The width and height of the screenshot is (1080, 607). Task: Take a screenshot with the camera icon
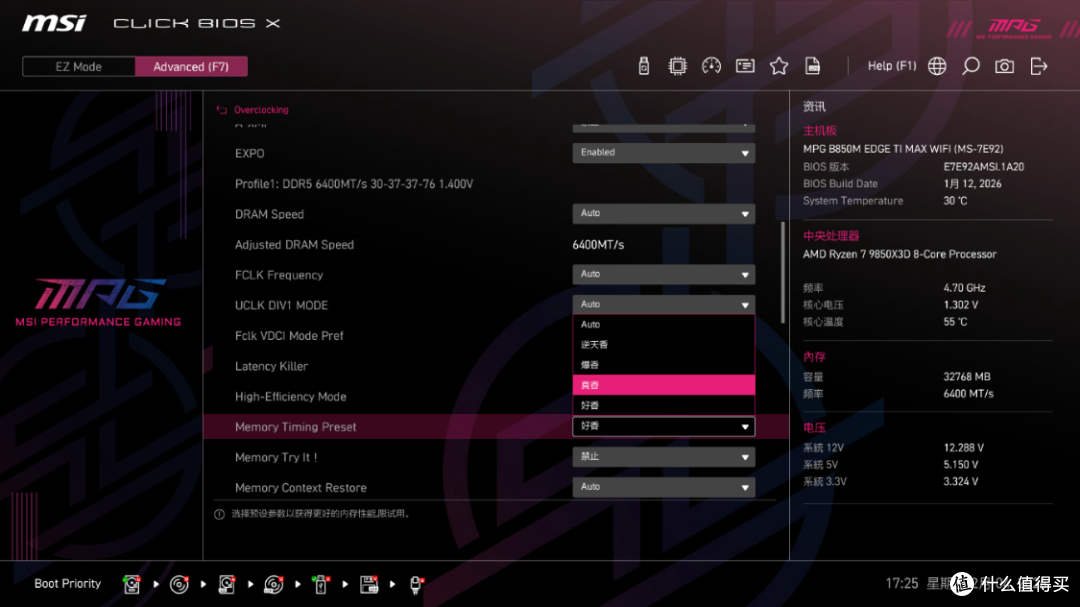point(1004,66)
